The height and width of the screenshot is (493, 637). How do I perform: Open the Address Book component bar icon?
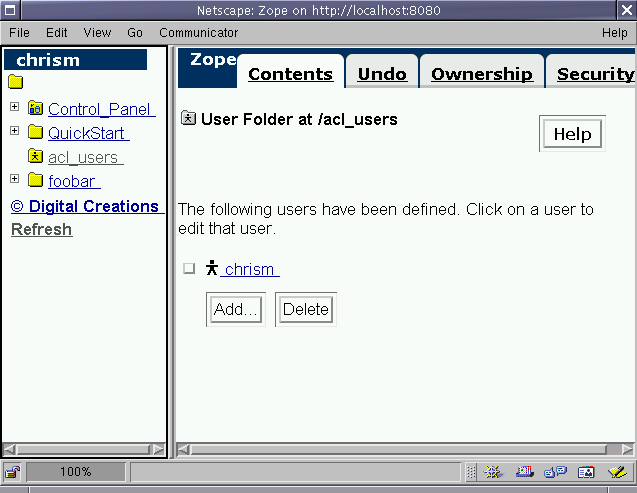[586, 472]
